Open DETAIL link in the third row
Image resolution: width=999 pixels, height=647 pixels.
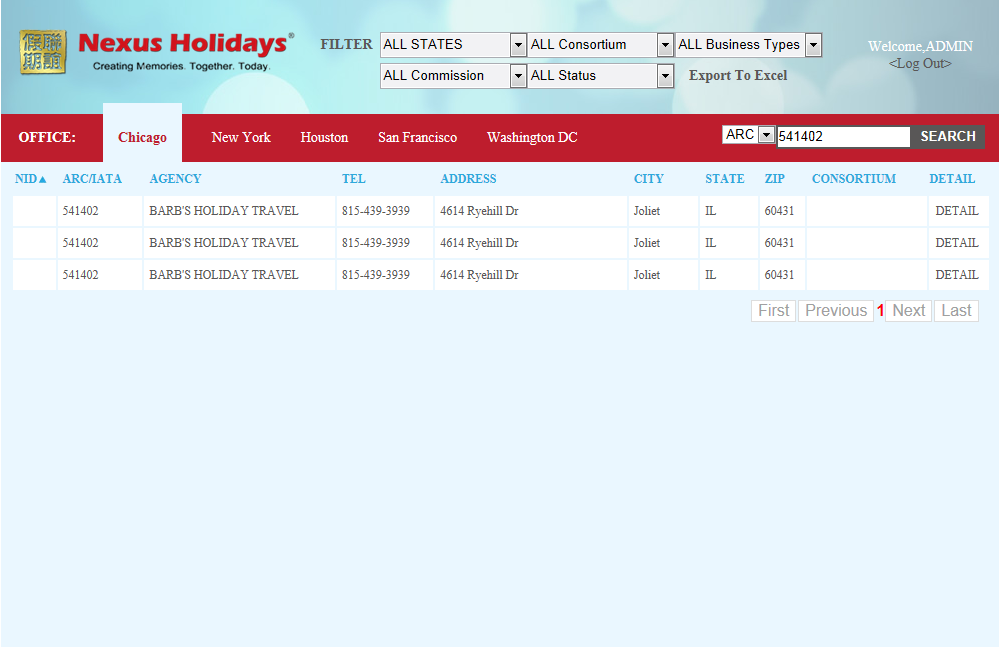[956, 274]
